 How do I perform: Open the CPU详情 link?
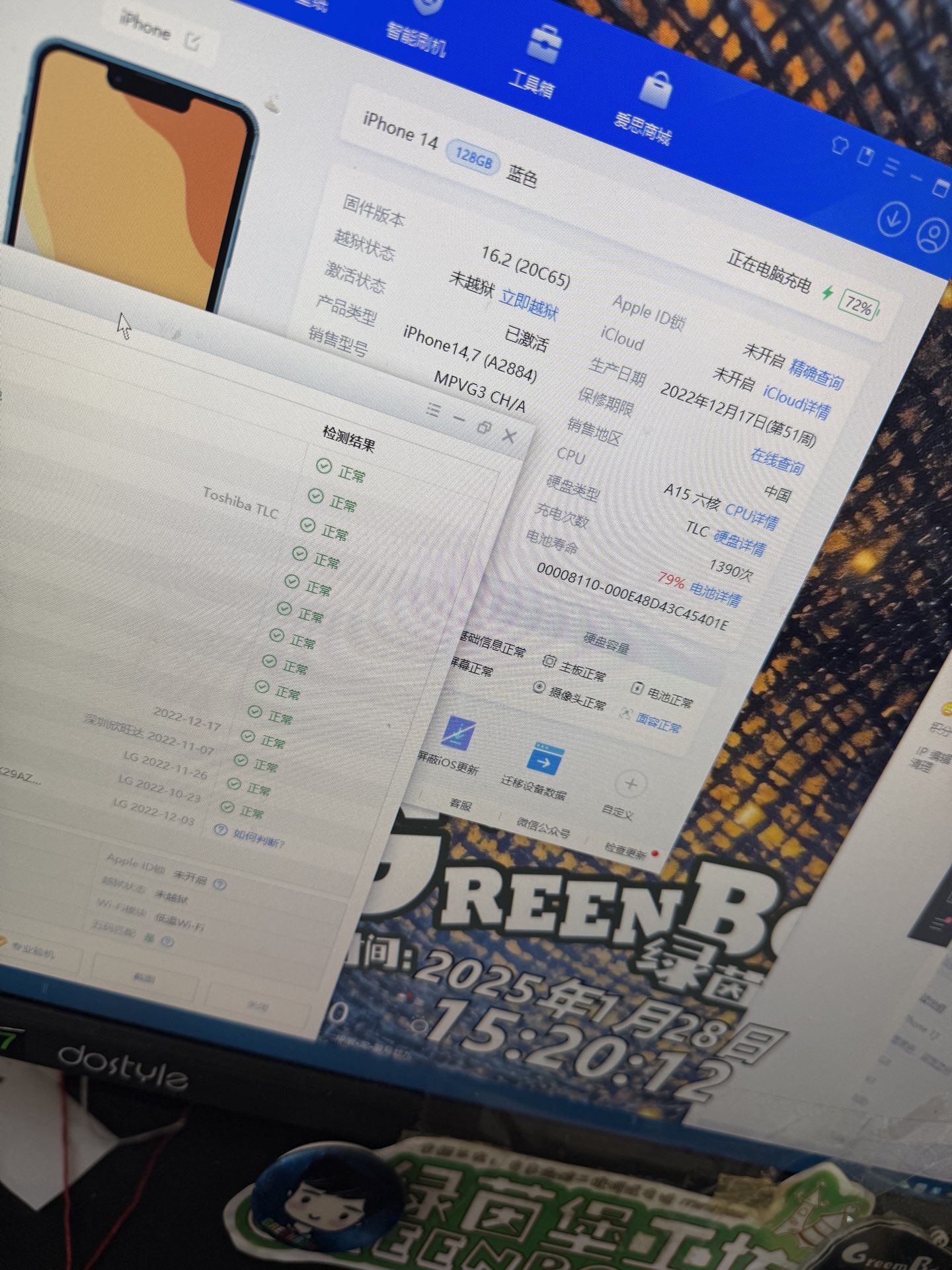click(752, 515)
